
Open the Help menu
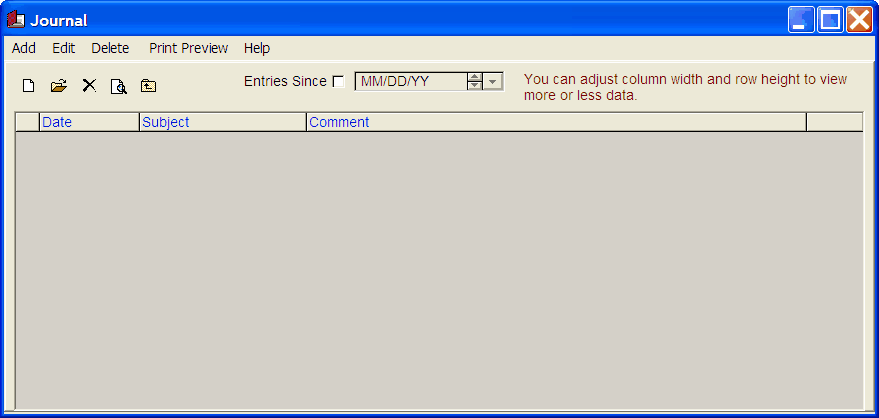pyautogui.click(x=257, y=48)
